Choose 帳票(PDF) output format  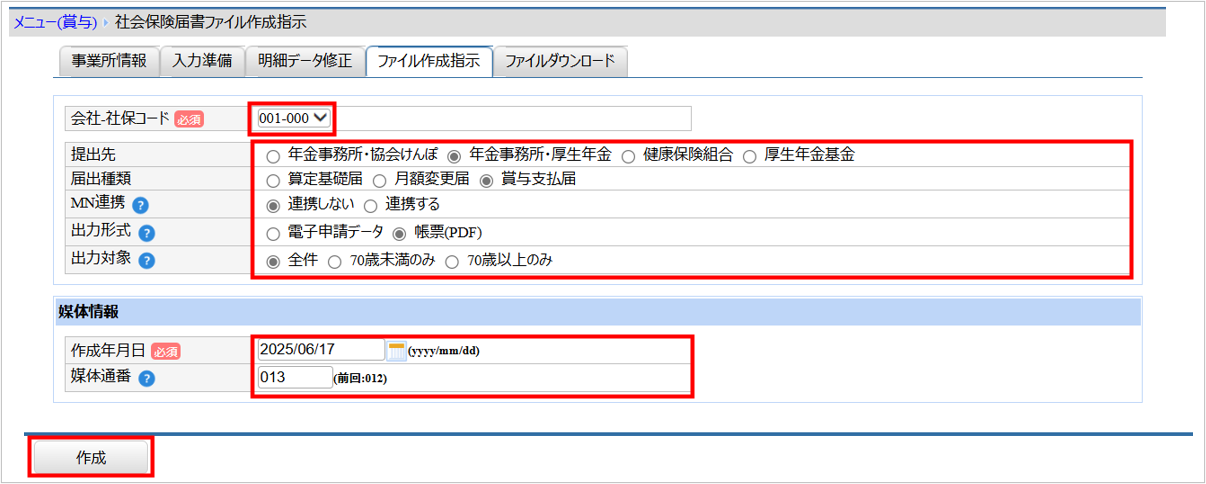click(x=398, y=234)
